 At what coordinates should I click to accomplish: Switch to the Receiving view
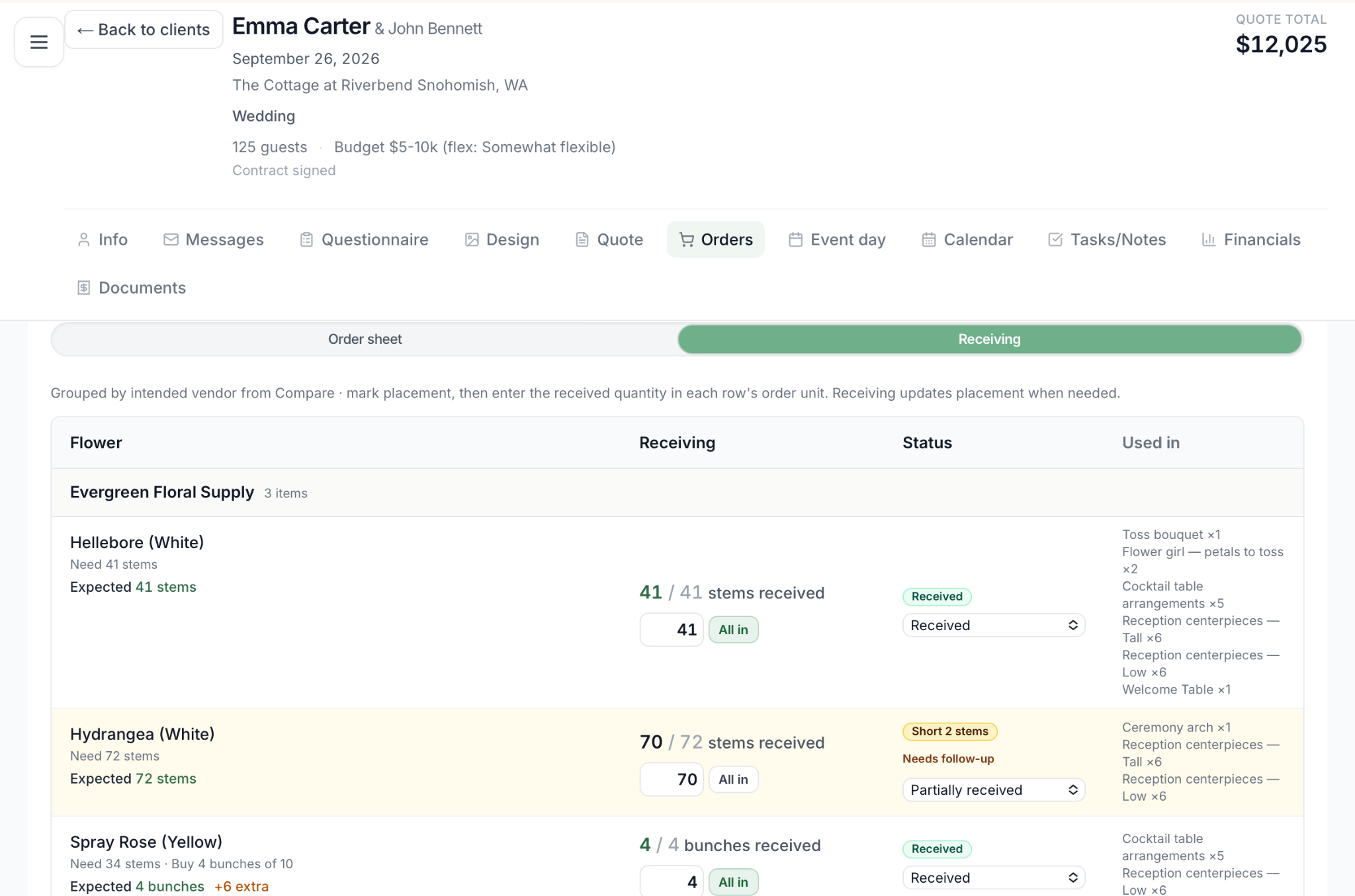[x=990, y=339]
